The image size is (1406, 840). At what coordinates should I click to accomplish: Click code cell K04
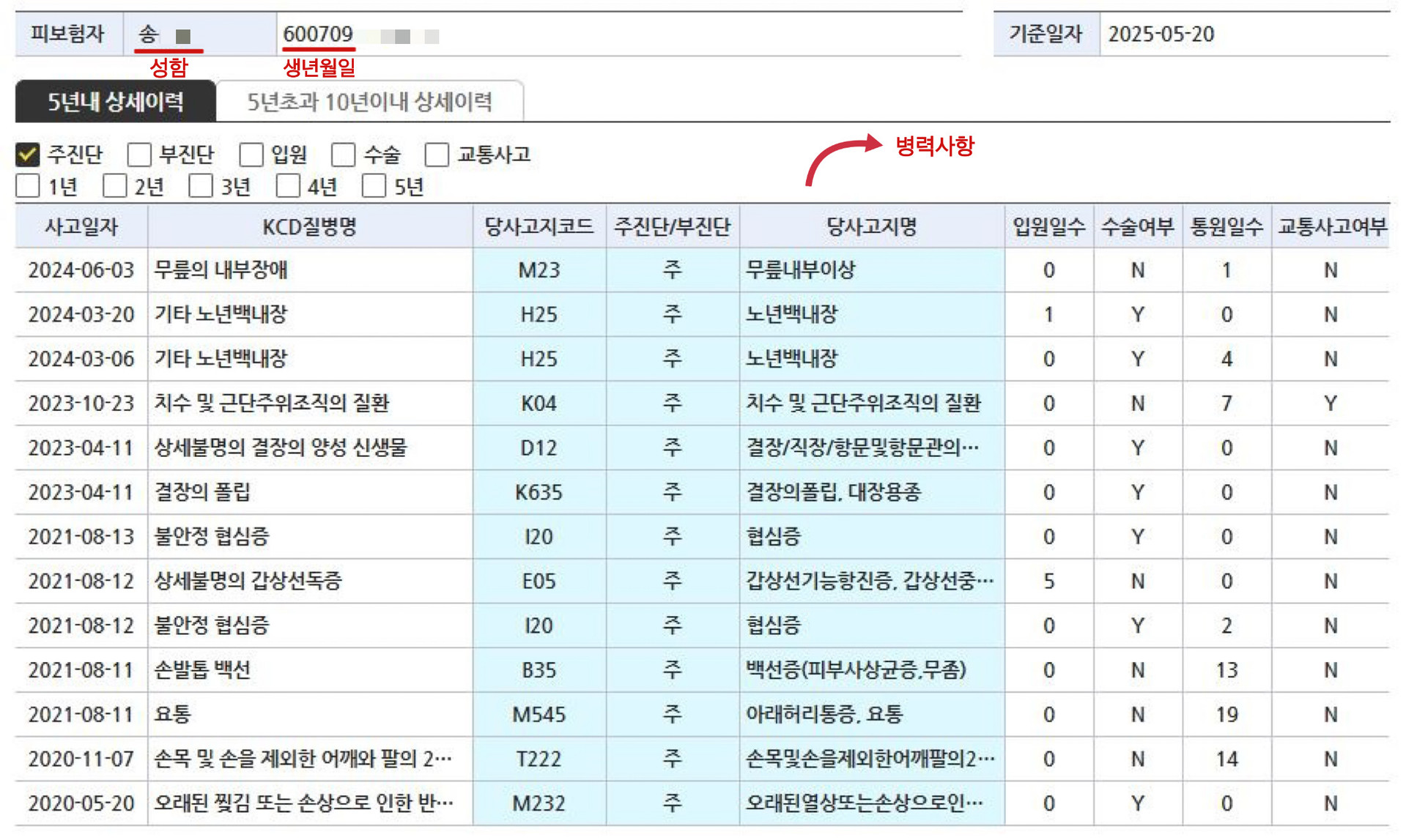pos(539,404)
